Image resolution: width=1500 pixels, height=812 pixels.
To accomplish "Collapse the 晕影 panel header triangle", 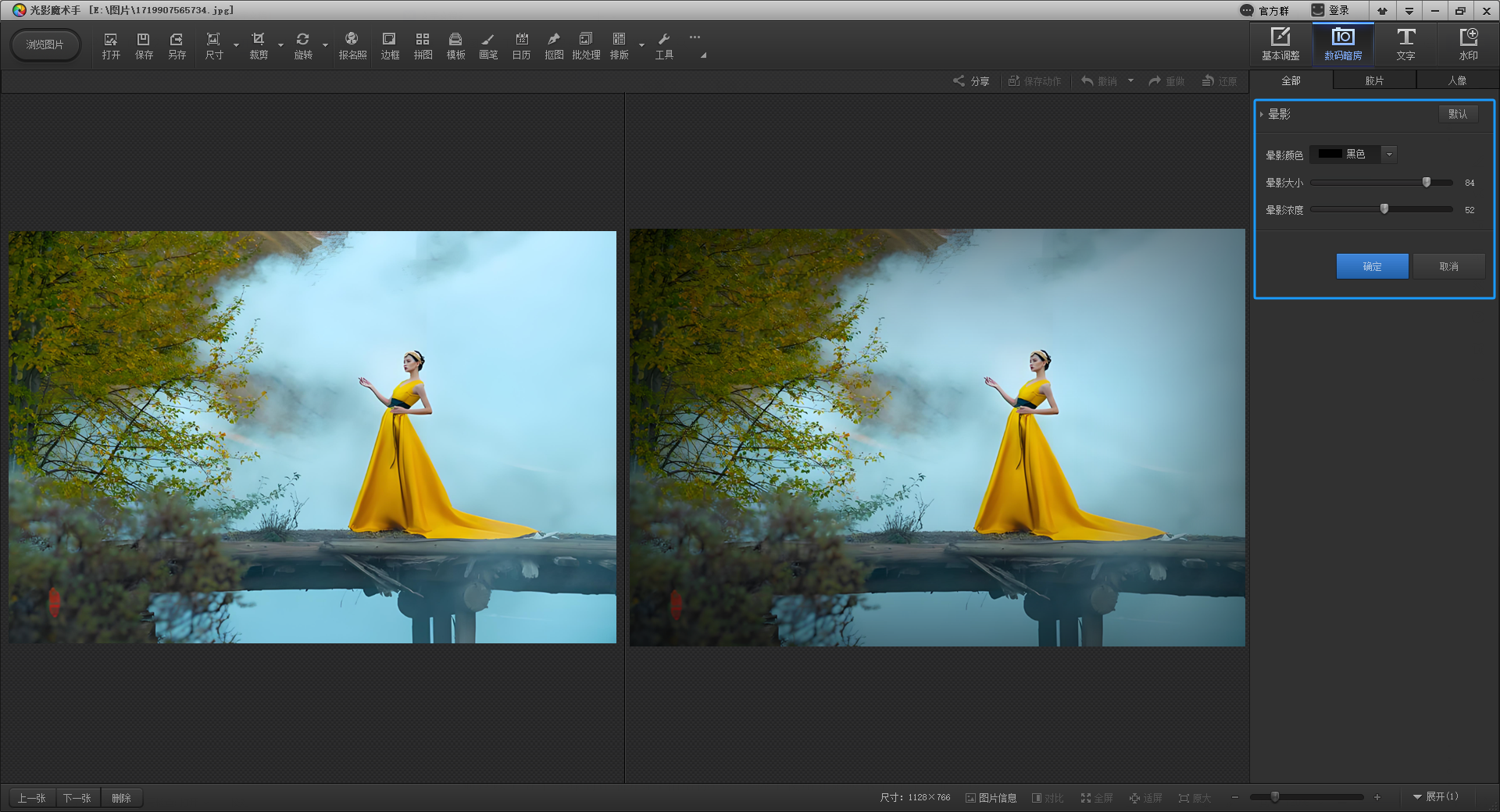I will (x=1262, y=114).
